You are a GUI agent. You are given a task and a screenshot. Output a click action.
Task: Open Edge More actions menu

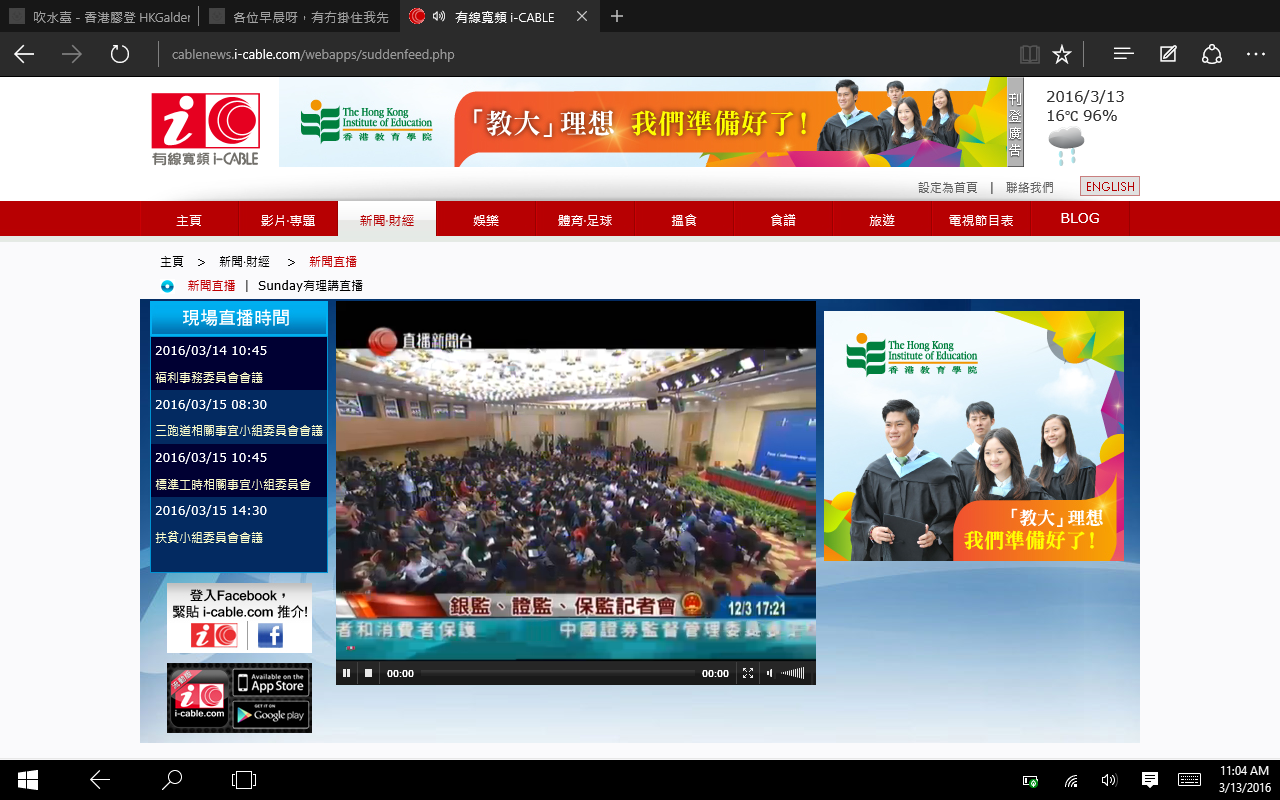click(x=1256, y=54)
